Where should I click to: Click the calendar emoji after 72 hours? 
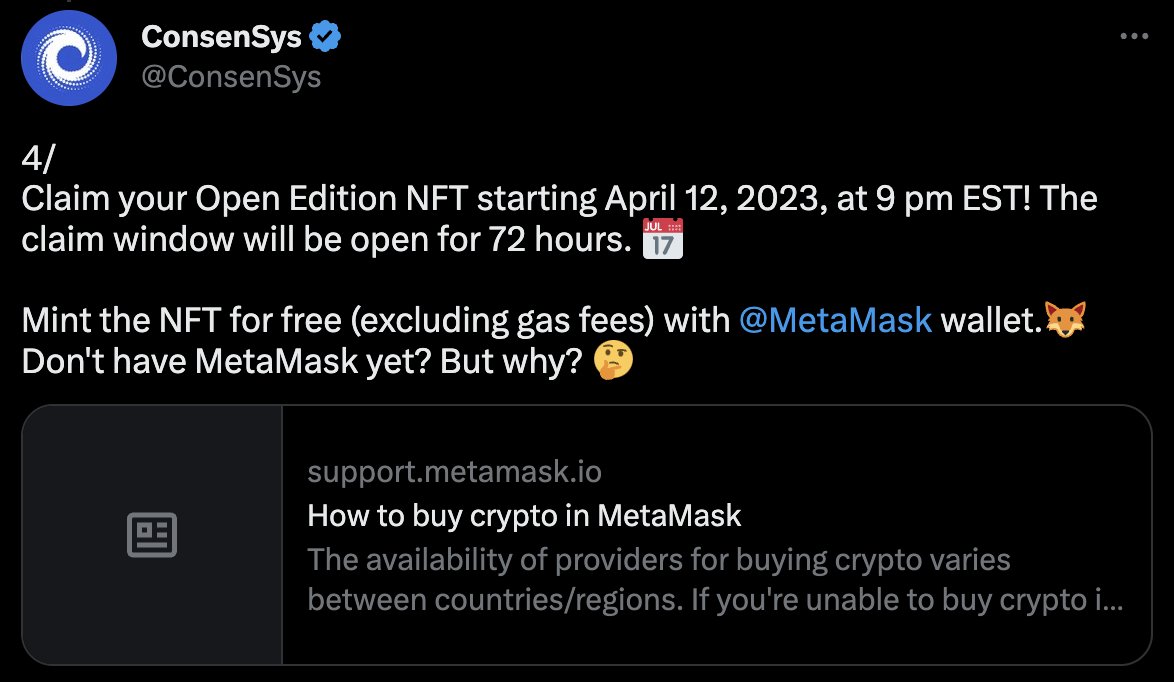663,239
